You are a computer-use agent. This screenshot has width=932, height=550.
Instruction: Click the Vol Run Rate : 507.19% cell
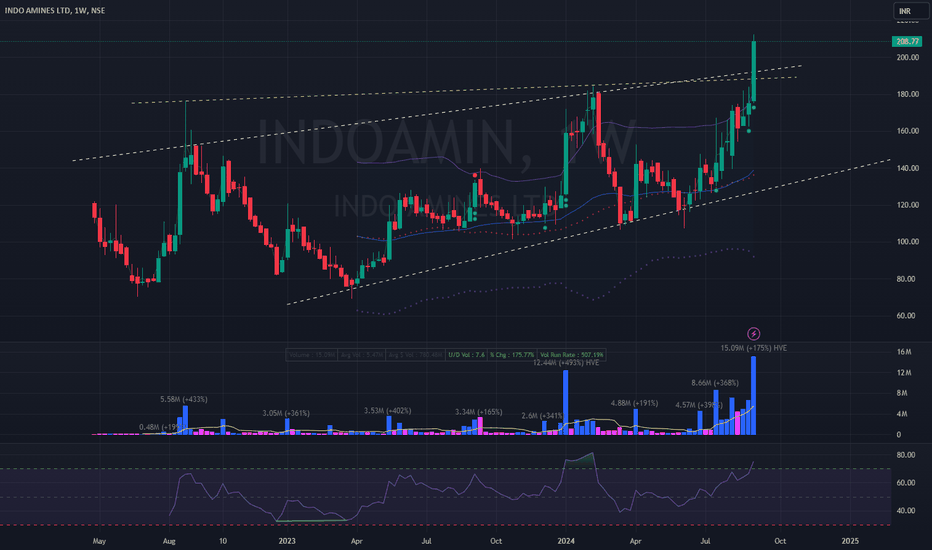click(x=571, y=355)
